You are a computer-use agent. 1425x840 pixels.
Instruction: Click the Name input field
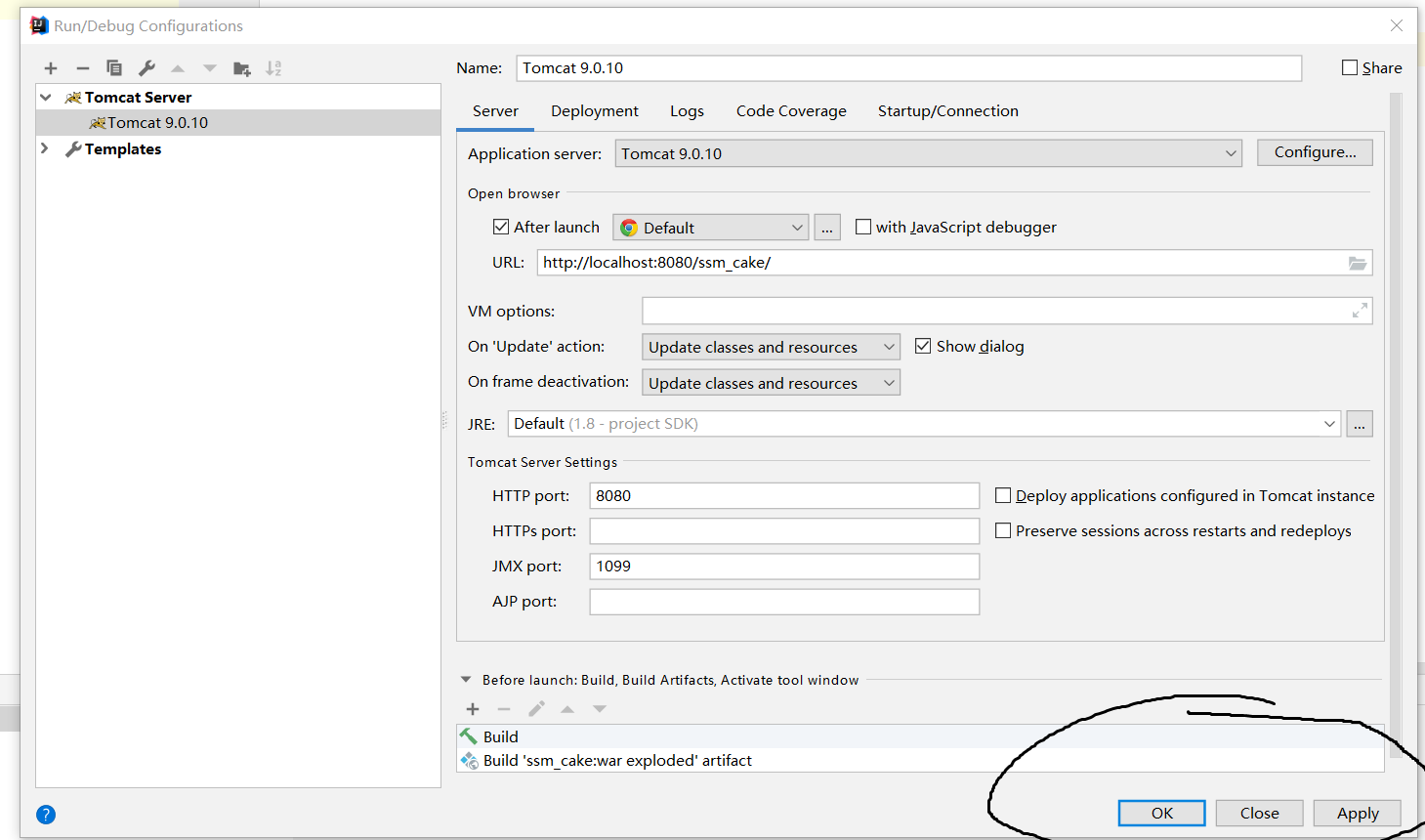[x=908, y=68]
